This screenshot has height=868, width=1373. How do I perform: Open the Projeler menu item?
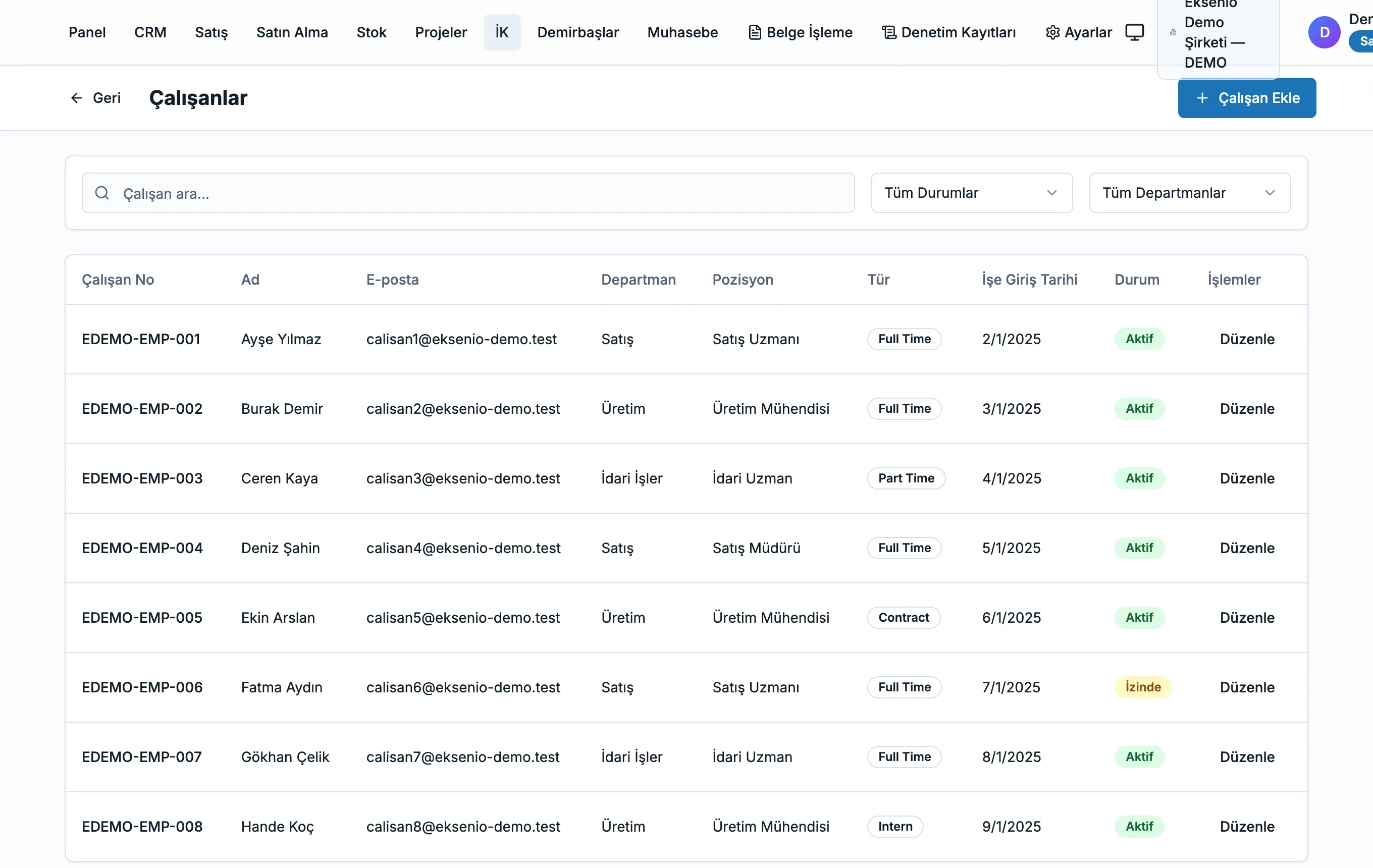coord(441,32)
